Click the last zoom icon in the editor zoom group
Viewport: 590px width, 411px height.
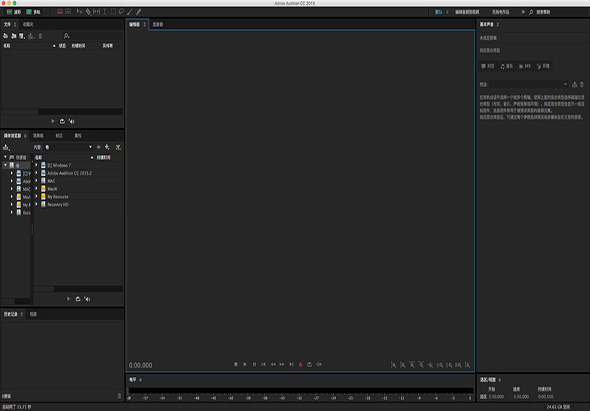click(467, 365)
